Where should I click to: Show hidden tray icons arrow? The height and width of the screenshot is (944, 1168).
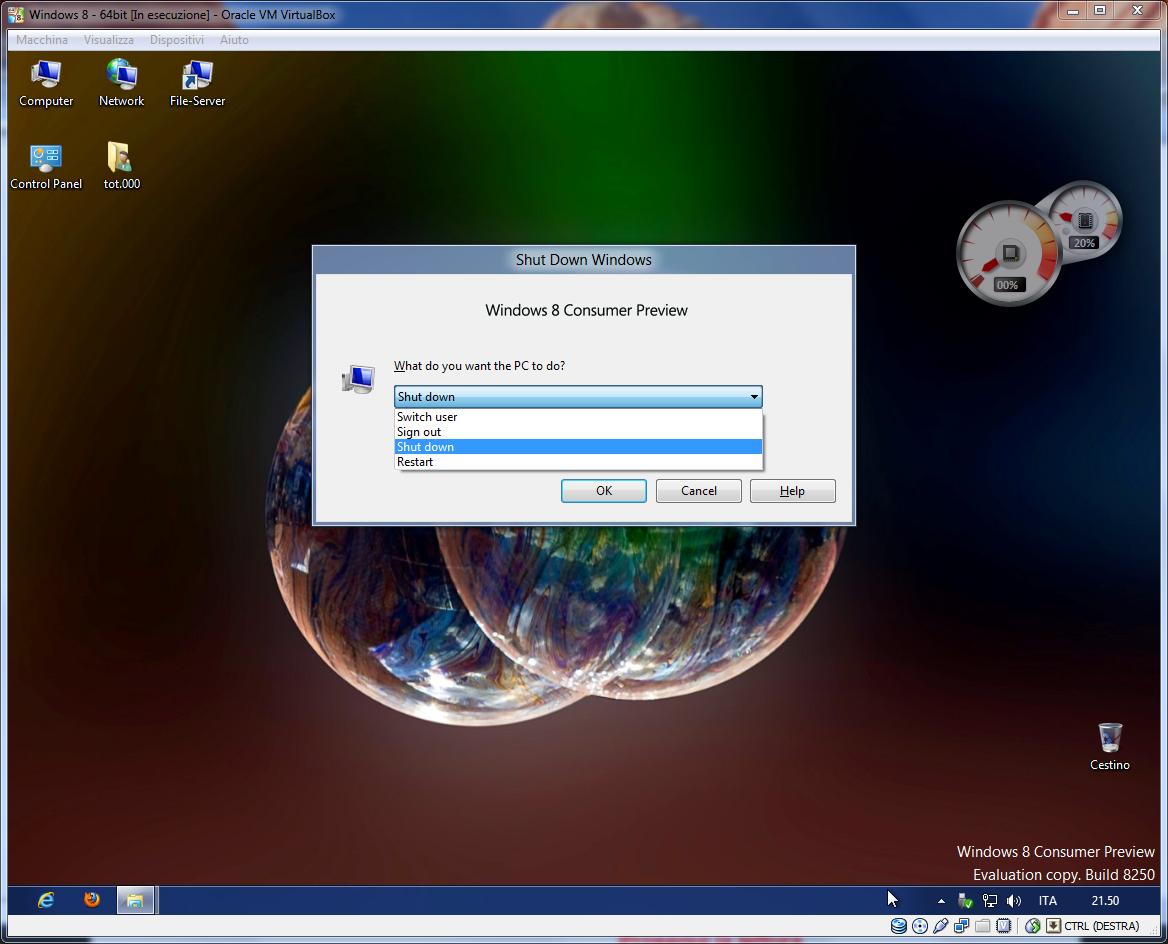coord(942,901)
